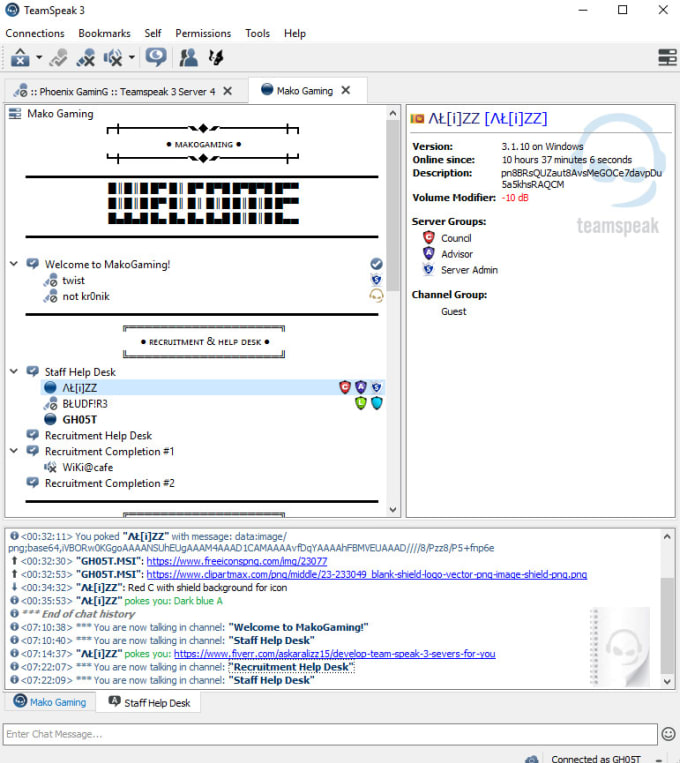This screenshot has width=680, height=763.
Task: Select user BŁUDF!R3
Action: tap(85, 404)
